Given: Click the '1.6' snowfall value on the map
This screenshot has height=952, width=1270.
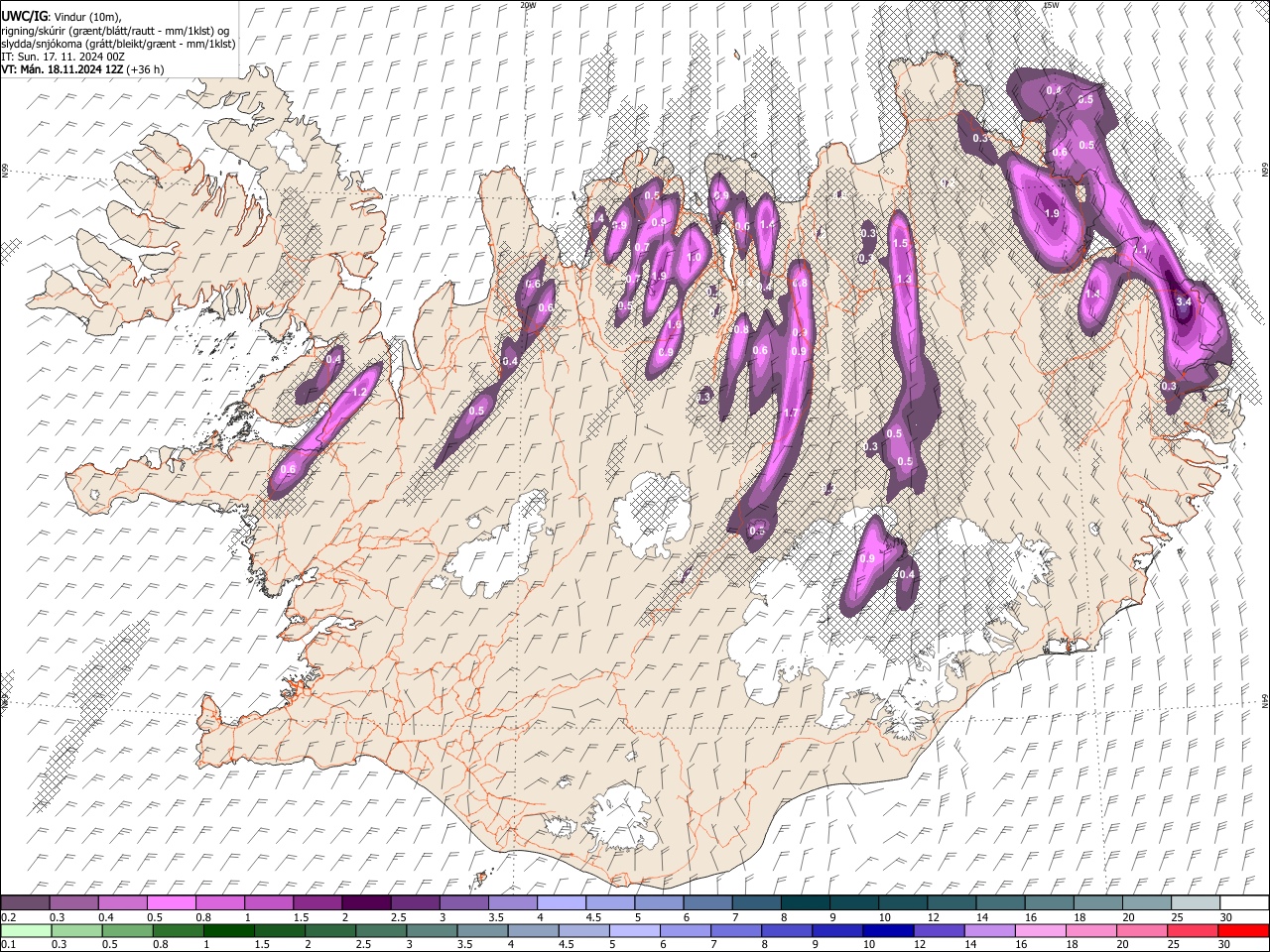Looking at the screenshot, I should (674, 325).
